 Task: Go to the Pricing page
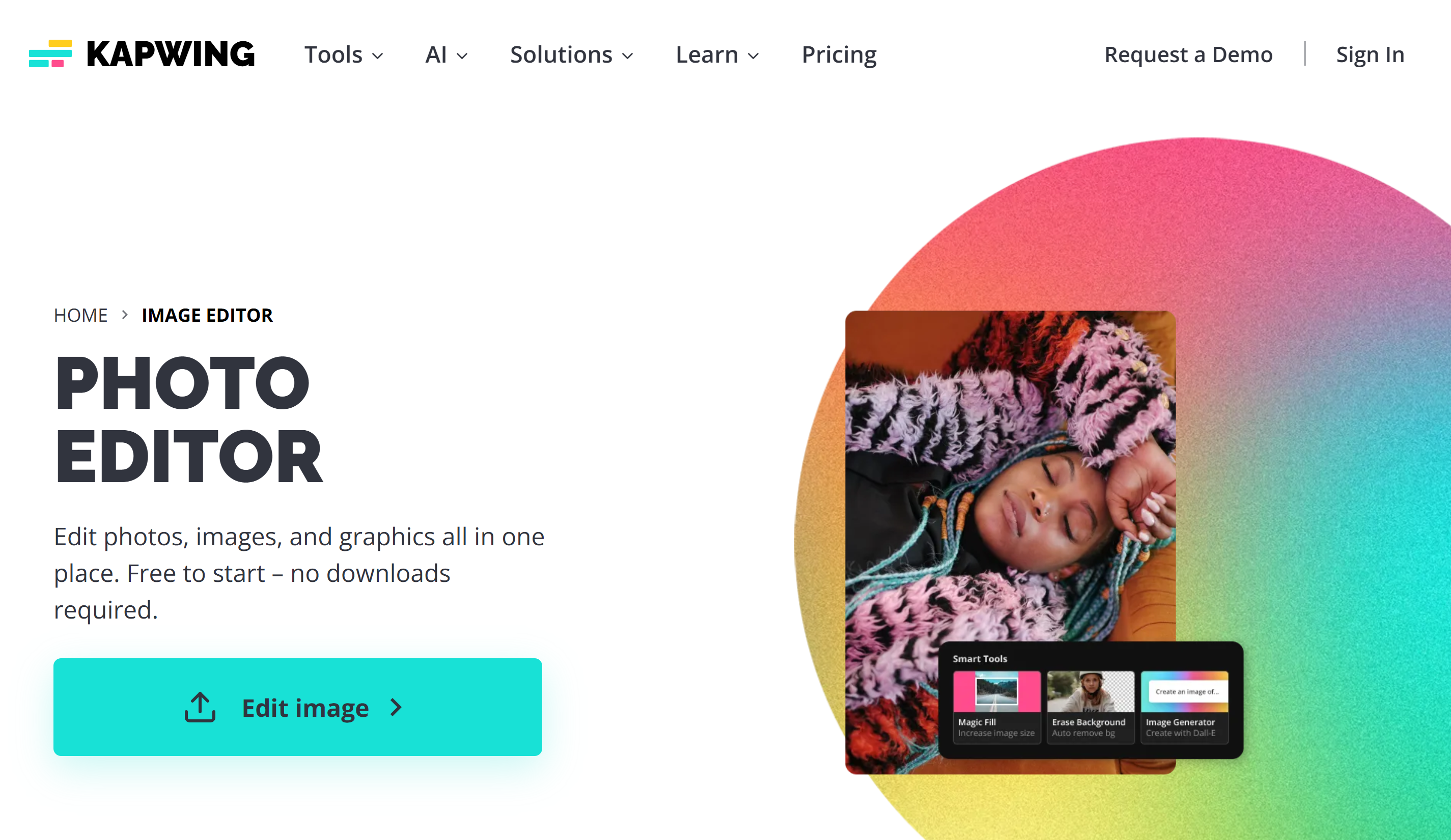pos(839,55)
